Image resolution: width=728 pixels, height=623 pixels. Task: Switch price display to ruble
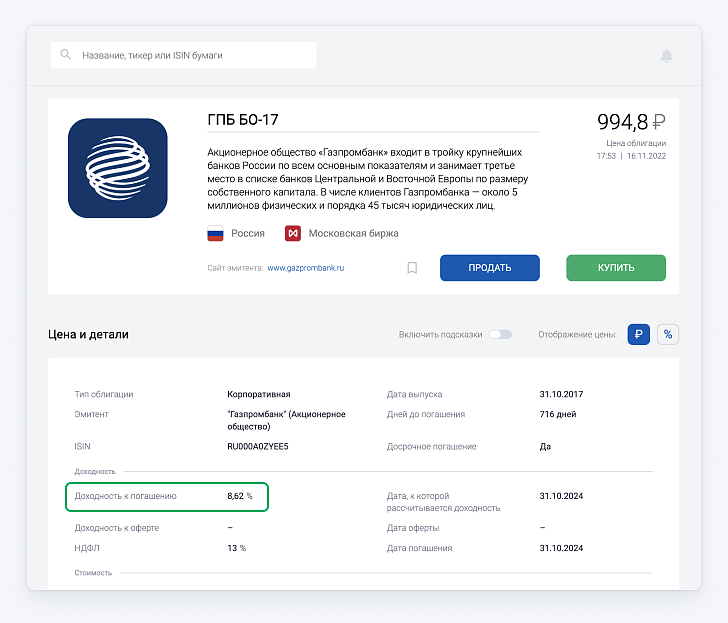638,334
